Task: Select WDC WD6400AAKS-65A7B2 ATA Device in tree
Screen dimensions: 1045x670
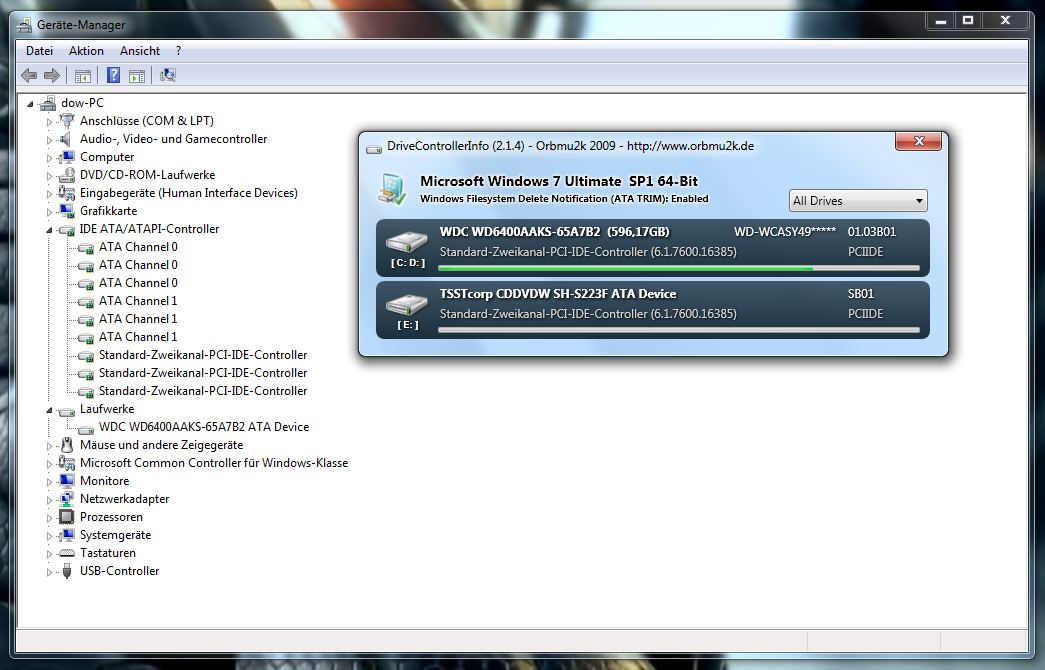Action: [204, 427]
